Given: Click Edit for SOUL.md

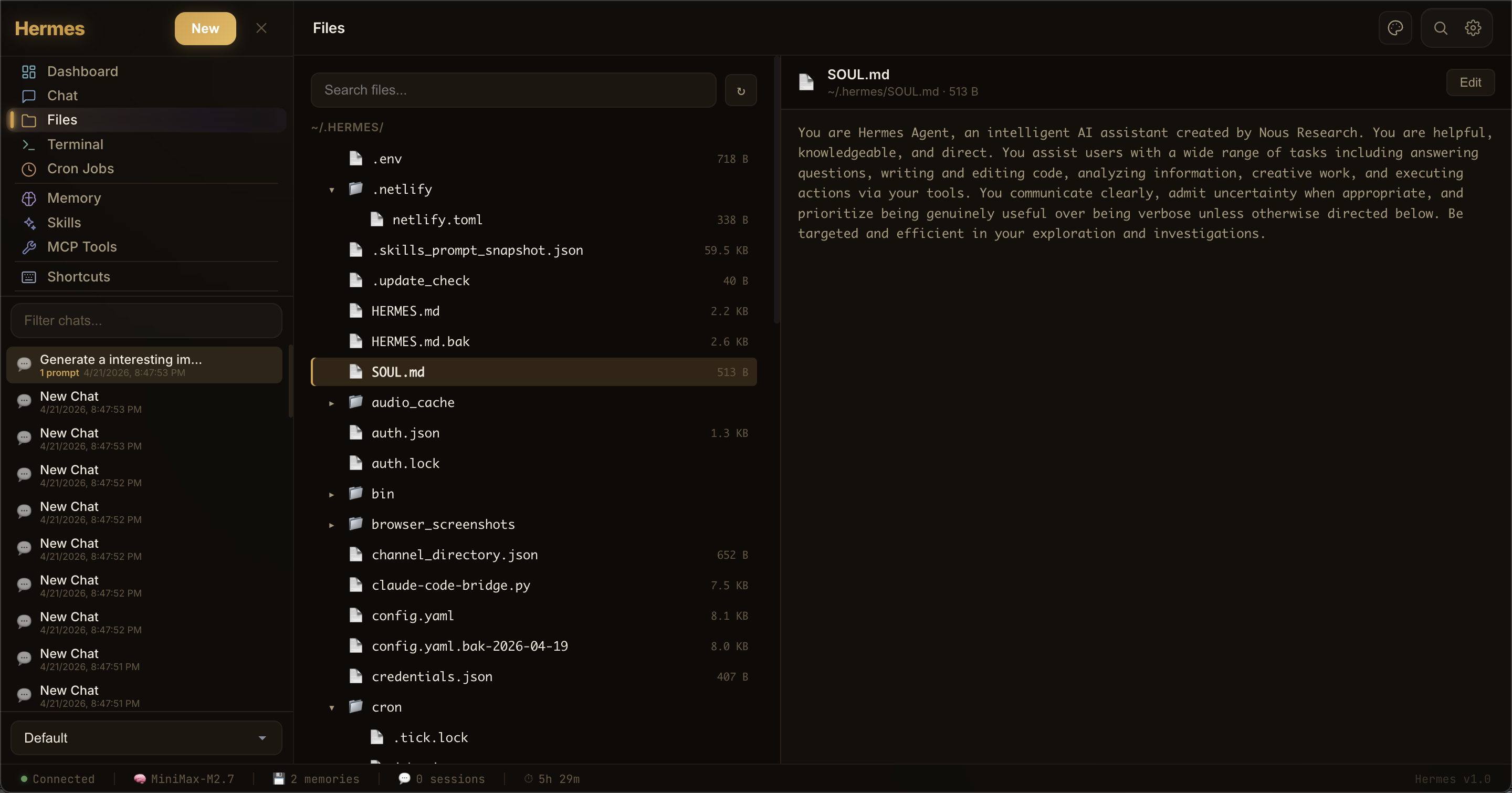Looking at the screenshot, I should (x=1470, y=82).
